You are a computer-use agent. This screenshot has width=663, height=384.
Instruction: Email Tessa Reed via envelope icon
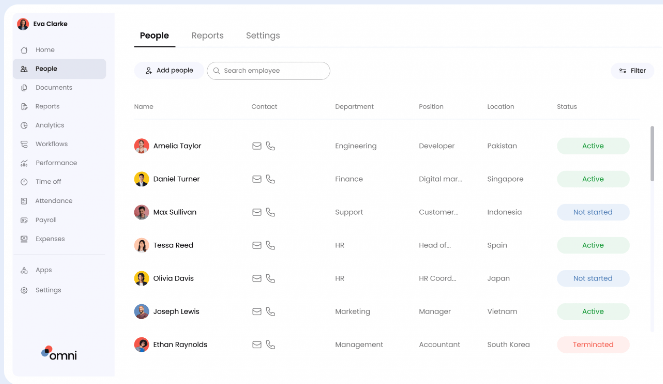(x=257, y=245)
